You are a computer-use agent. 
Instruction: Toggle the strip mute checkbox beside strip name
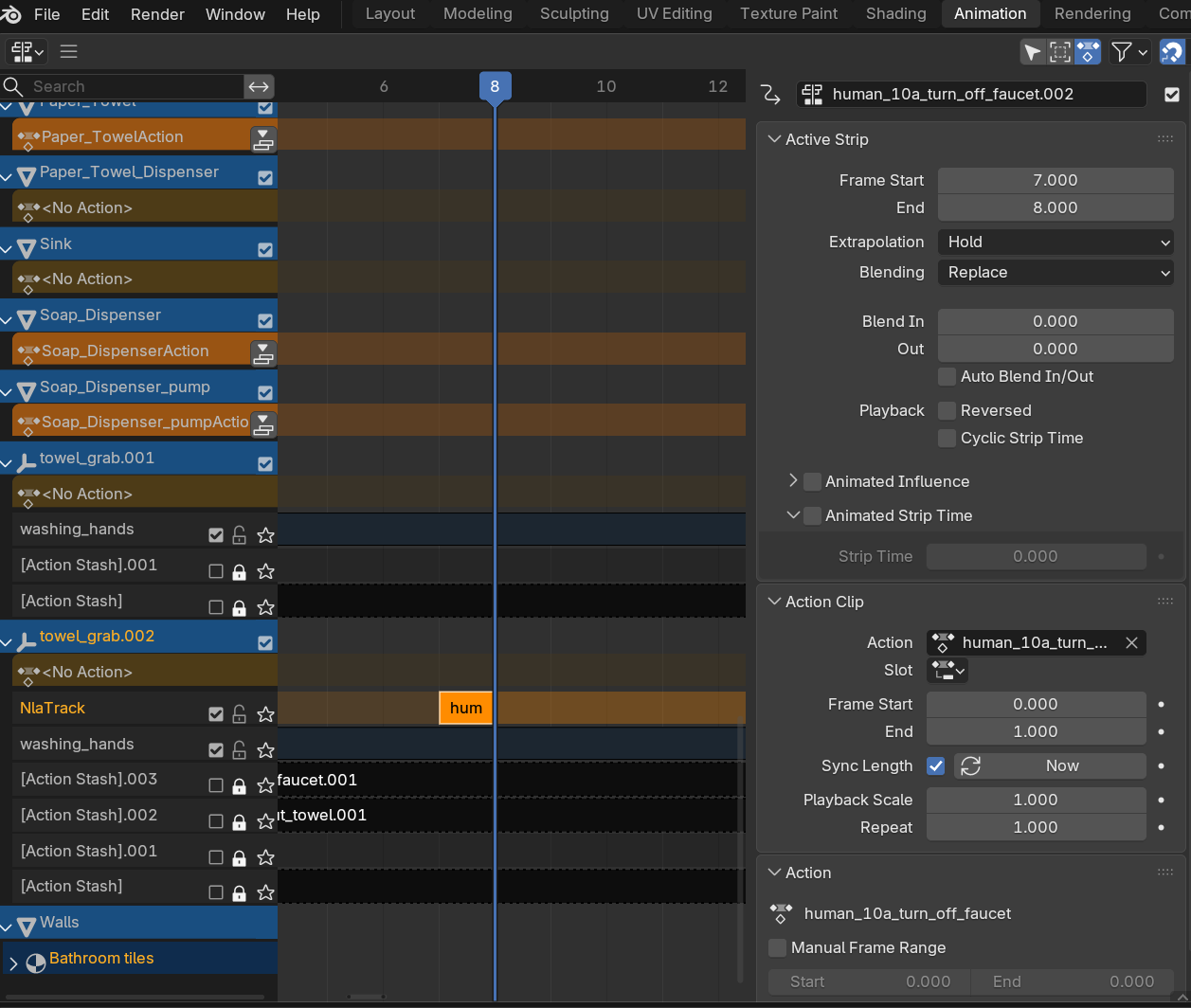pos(1172,94)
